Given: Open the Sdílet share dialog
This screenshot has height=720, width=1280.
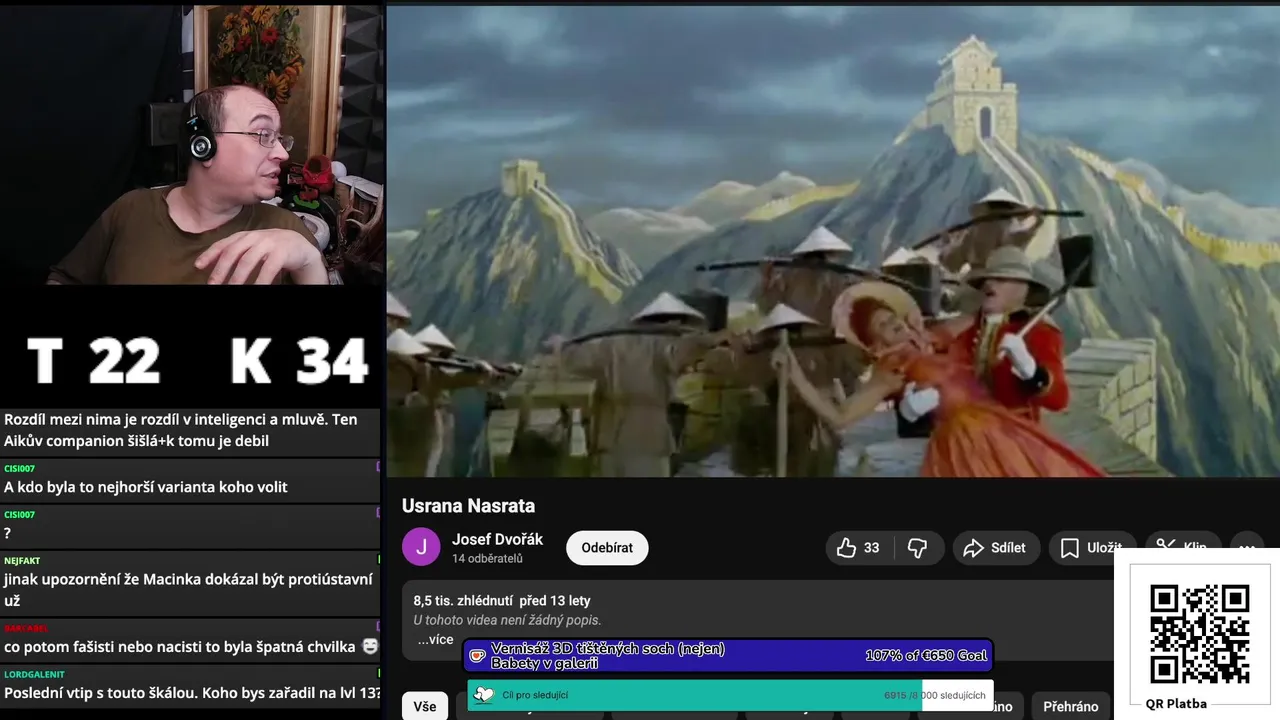Looking at the screenshot, I should (996, 548).
